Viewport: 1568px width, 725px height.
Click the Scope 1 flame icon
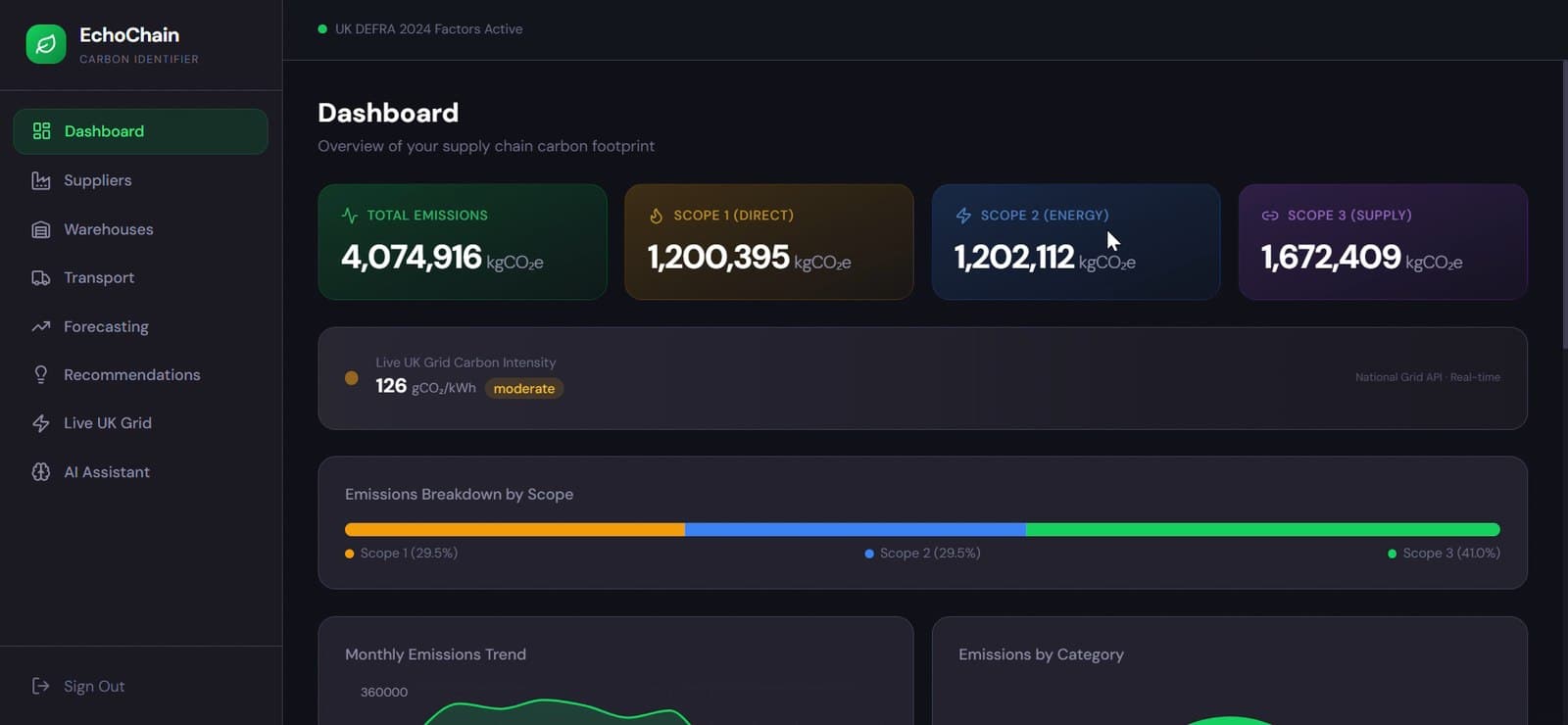point(657,216)
